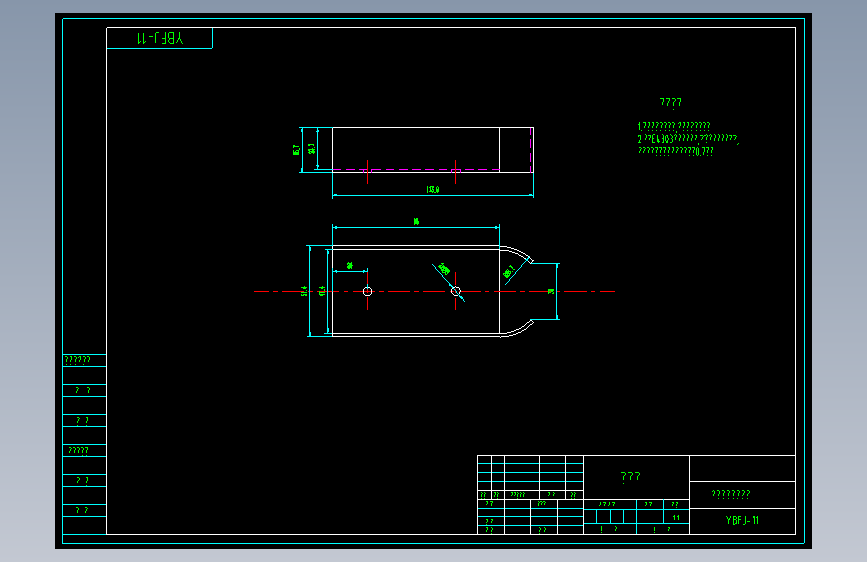The width and height of the screenshot is (867, 562).
Task: Click the '51.4' outer height dimension text
Action: tap(304, 291)
